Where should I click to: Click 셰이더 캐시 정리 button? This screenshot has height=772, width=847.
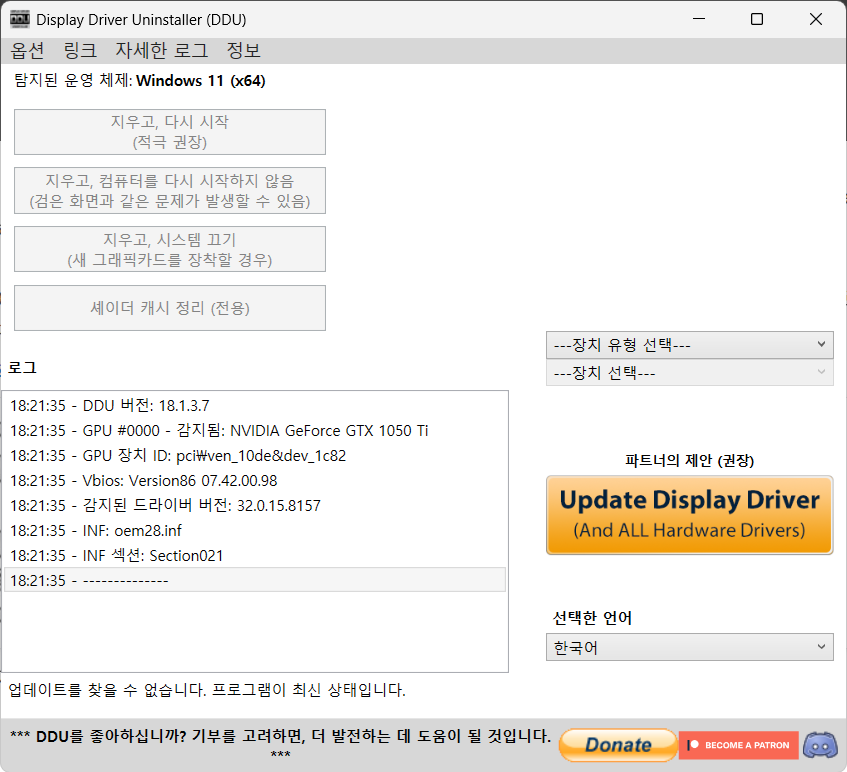pos(170,308)
